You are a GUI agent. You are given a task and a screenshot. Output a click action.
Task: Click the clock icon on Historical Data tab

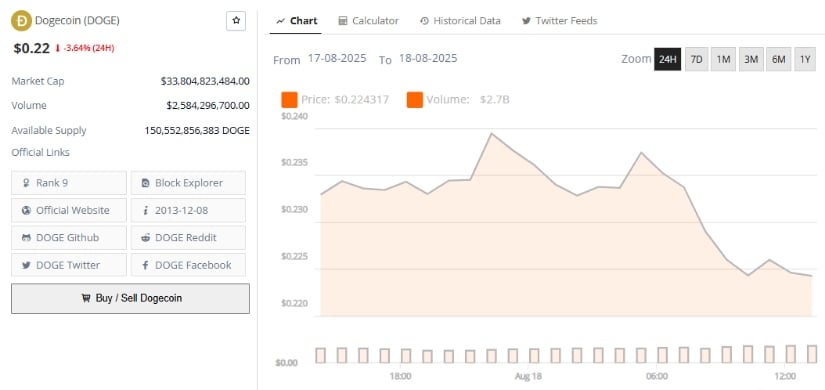click(424, 21)
